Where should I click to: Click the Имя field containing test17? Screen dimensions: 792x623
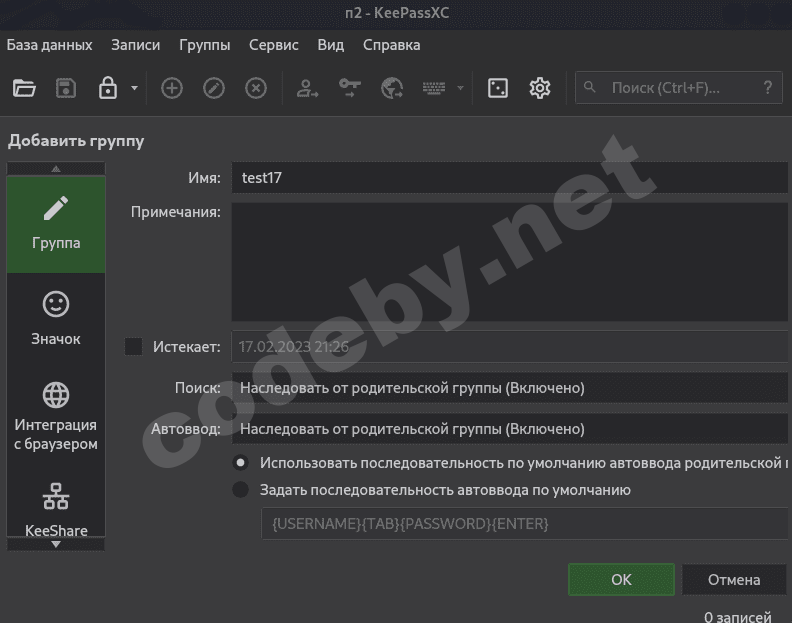509,177
